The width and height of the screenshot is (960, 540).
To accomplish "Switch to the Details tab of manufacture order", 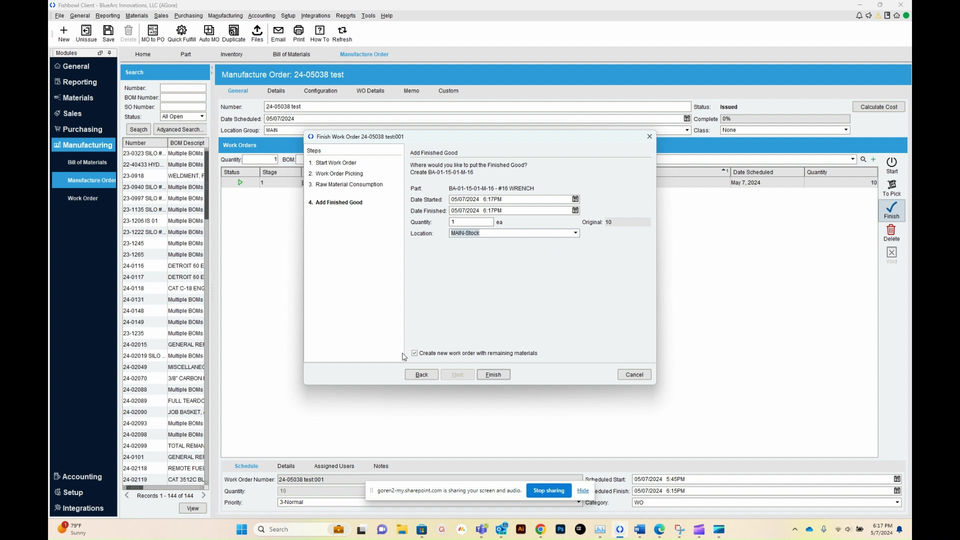I will click(276, 91).
